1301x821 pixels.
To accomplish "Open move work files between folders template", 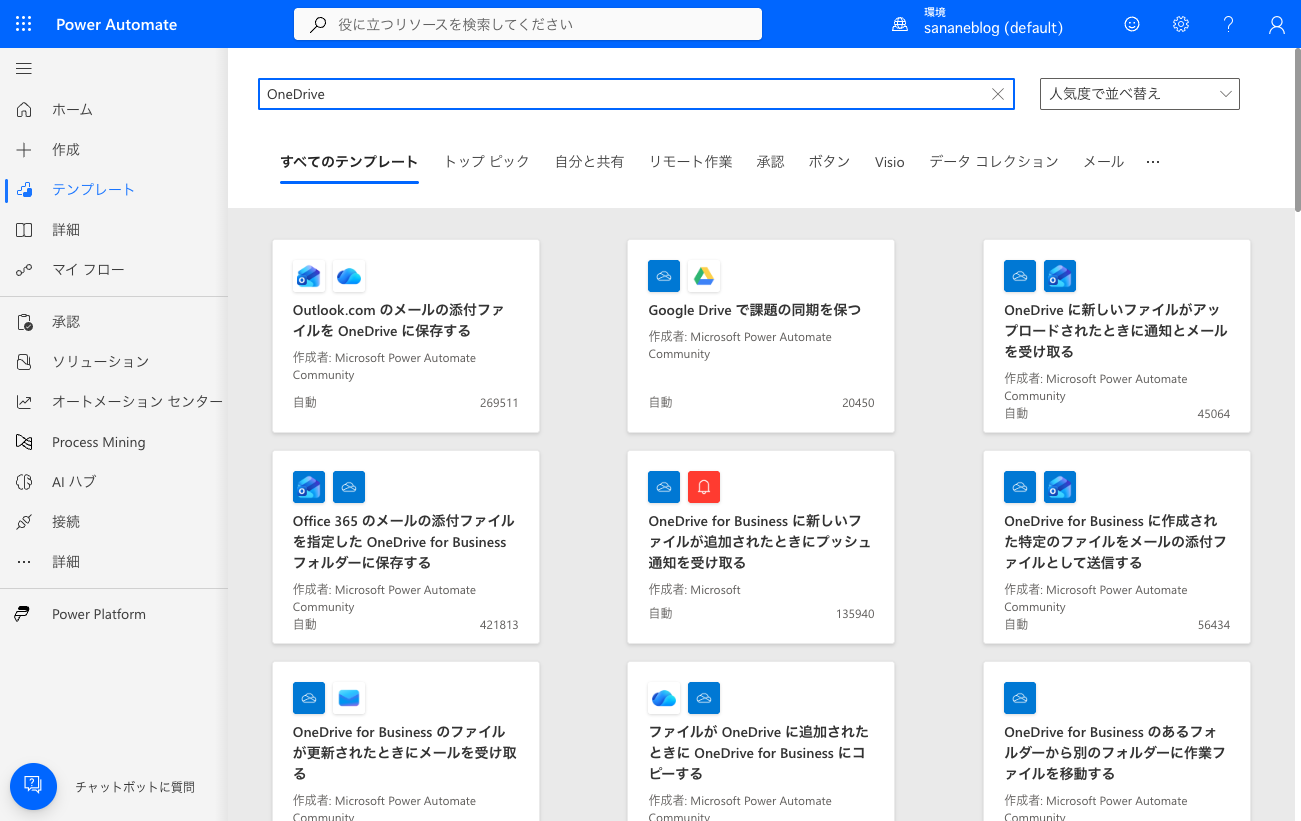I will [1117, 741].
